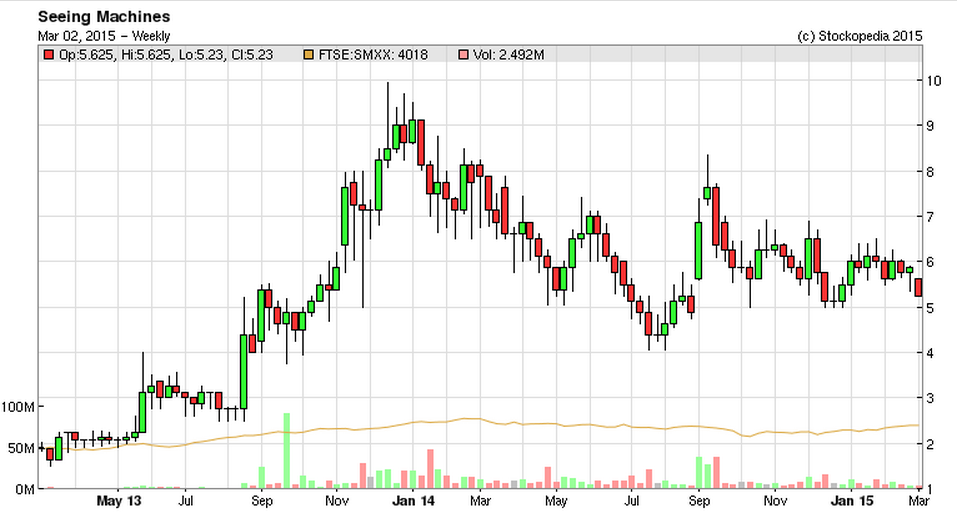Click the 'Mar' label after Jan 14
The height and width of the screenshot is (524, 957).
[x=480, y=501]
